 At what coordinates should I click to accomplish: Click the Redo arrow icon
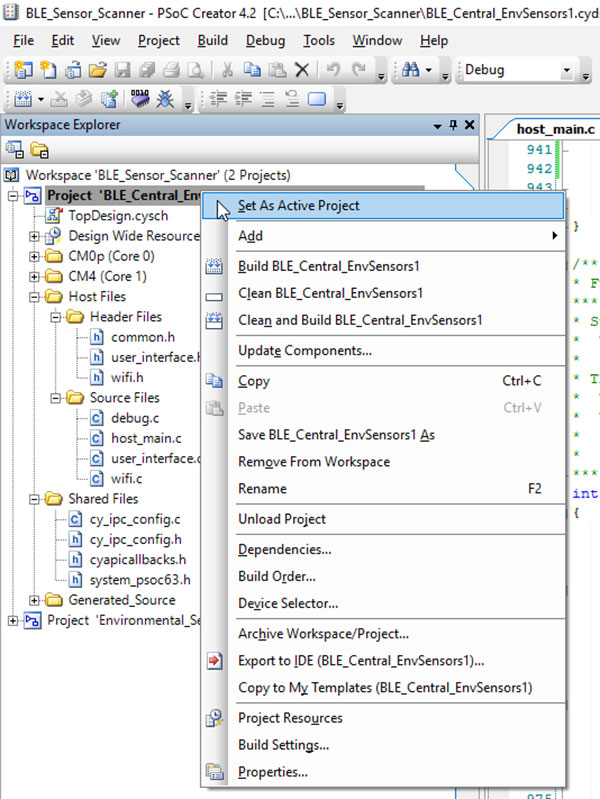358,69
